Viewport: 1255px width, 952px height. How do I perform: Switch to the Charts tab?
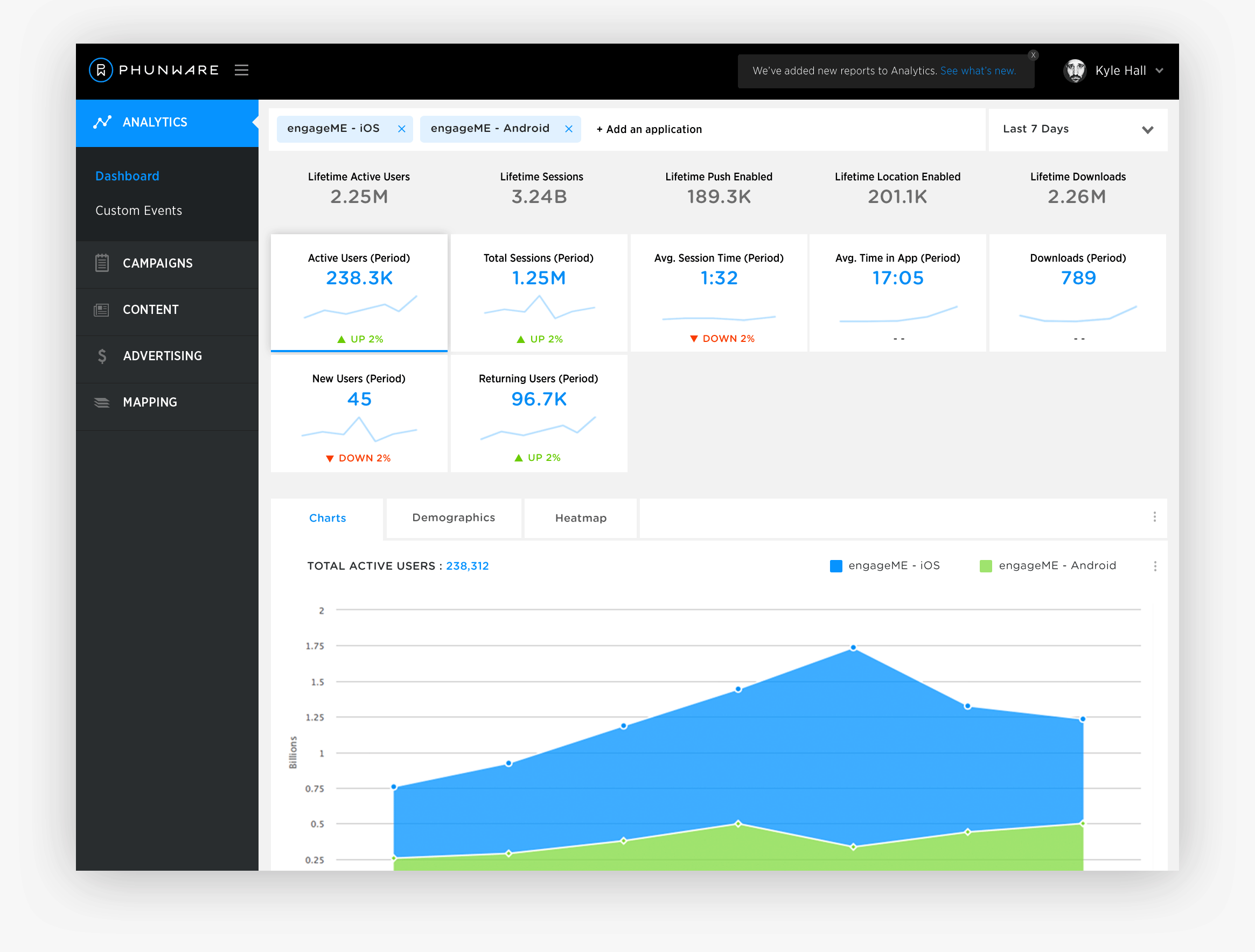(327, 518)
